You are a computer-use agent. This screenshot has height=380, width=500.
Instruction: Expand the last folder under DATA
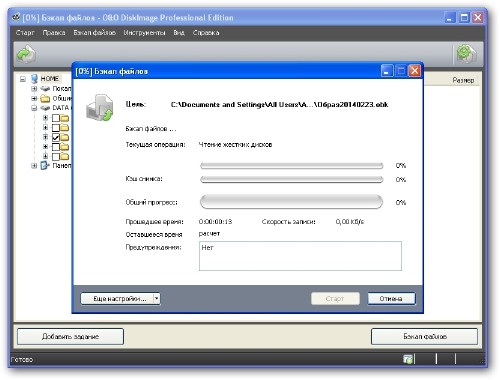pyautogui.click(x=46, y=156)
